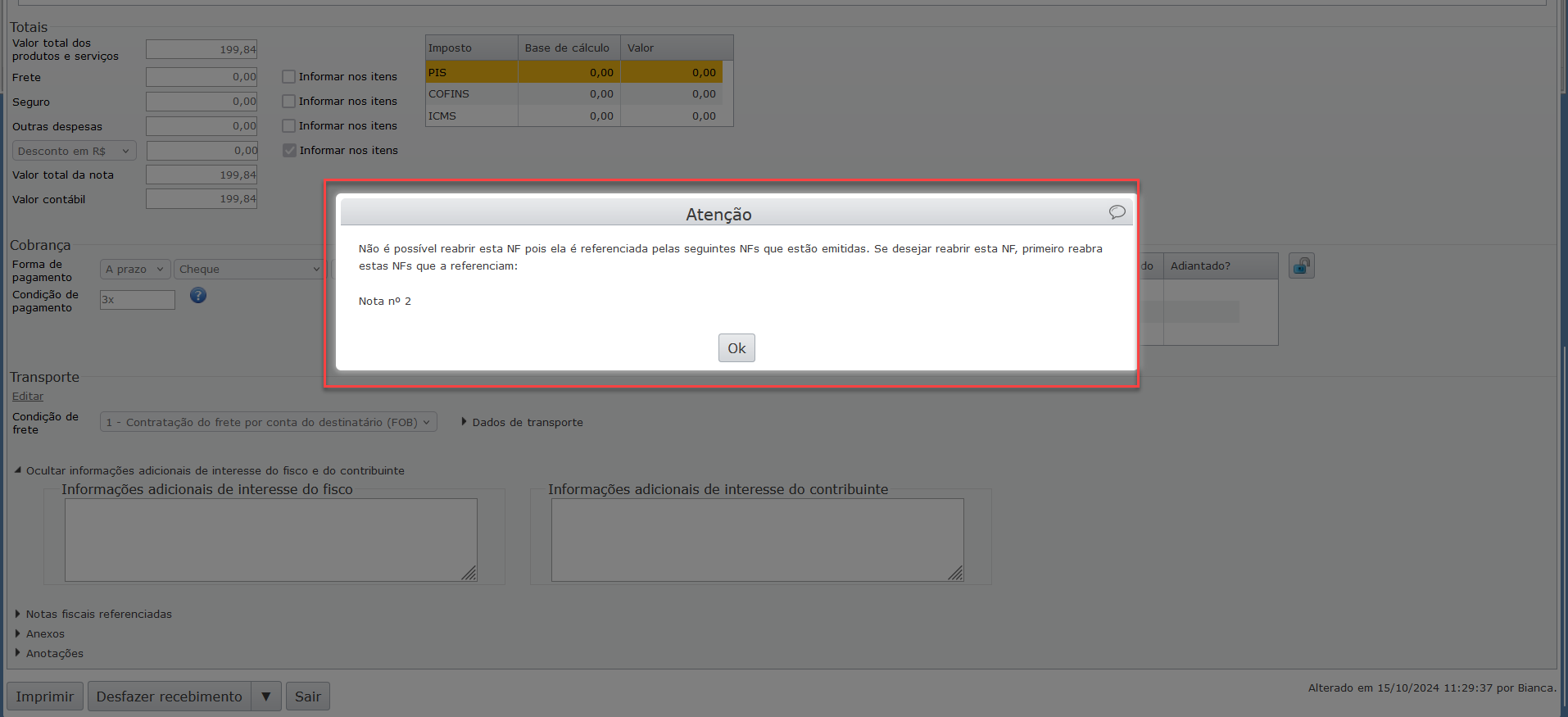This screenshot has height=717, width=1568.
Task: Click the Imprimir button
Action: click(x=45, y=697)
